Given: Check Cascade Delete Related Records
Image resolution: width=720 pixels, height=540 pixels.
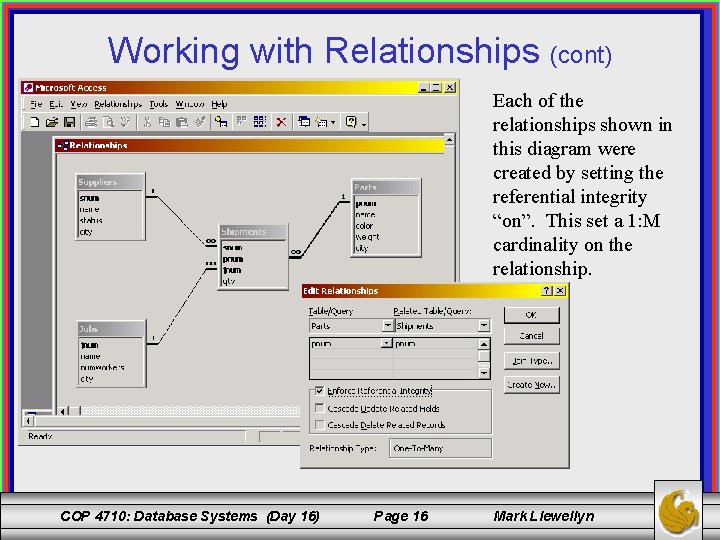Looking at the screenshot, I should coord(320,425).
